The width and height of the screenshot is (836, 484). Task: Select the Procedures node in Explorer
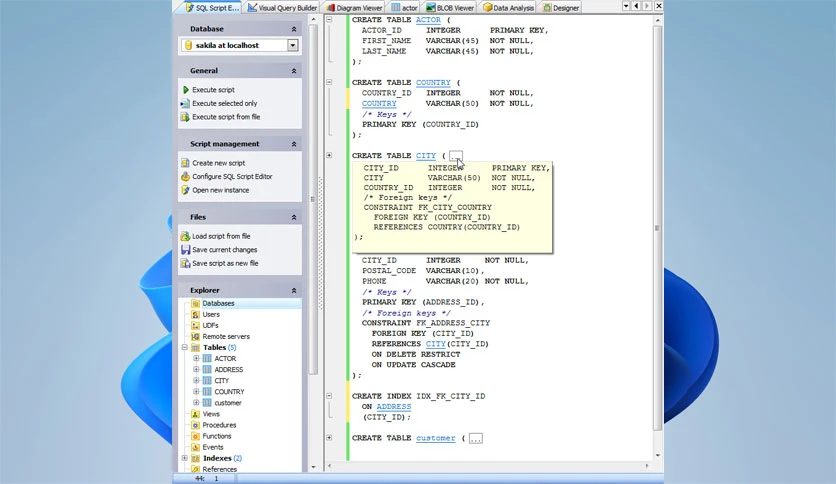pyautogui.click(x=219, y=425)
